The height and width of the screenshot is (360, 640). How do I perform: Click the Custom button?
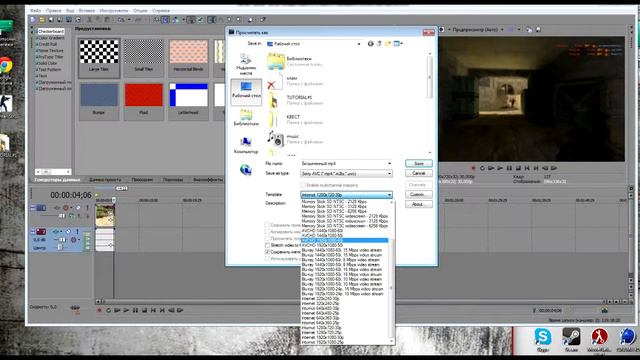[x=419, y=194]
